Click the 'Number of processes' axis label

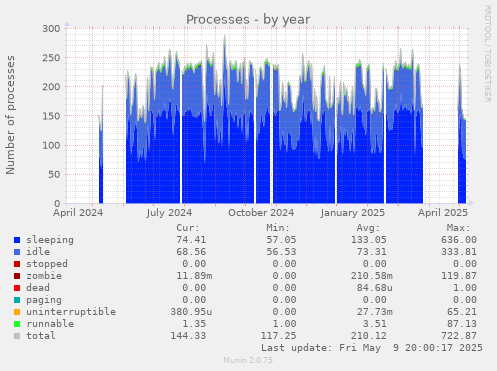tap(10, 115)
